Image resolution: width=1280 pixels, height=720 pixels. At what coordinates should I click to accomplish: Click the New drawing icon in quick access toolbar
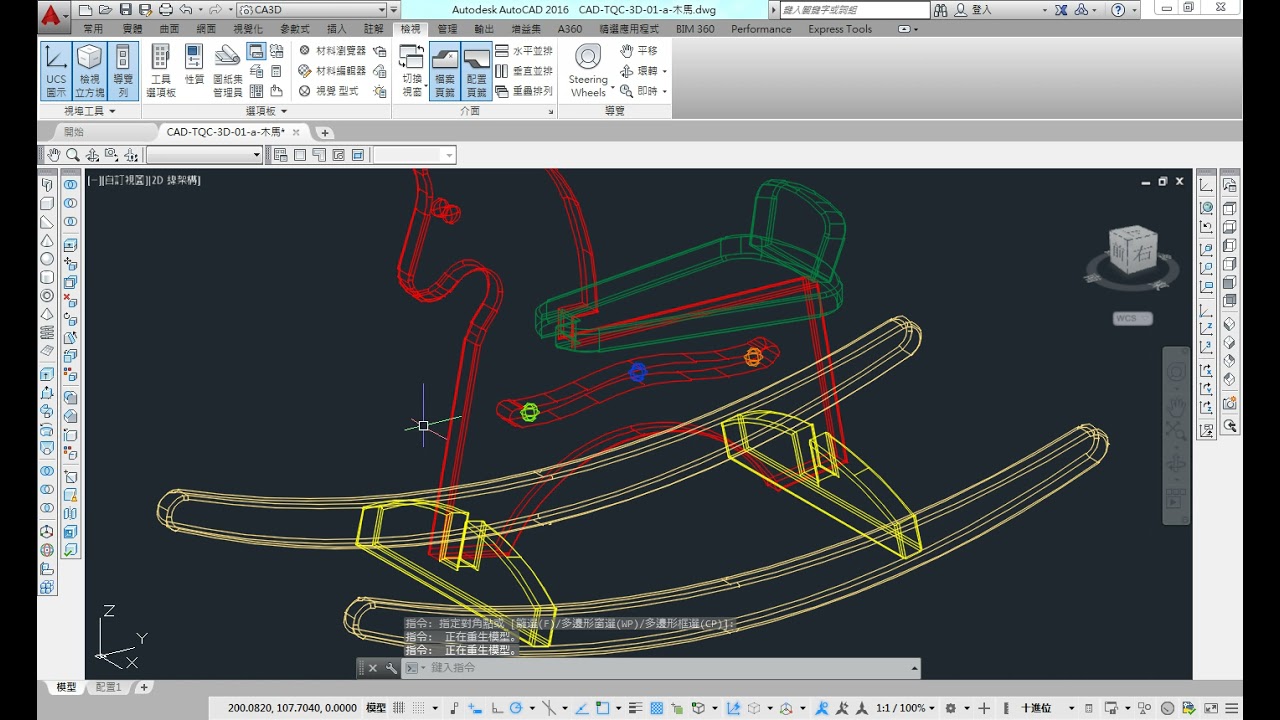coord(85,10)
